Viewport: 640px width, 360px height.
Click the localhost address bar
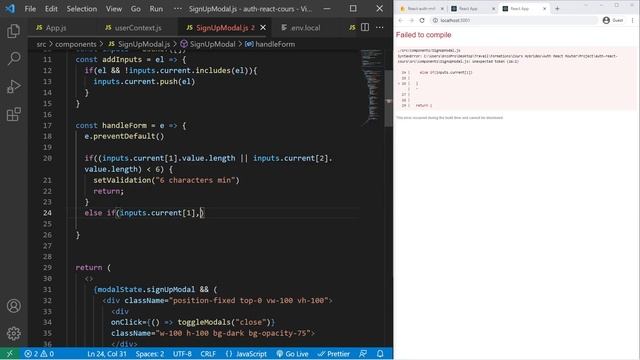coord(514,20)
